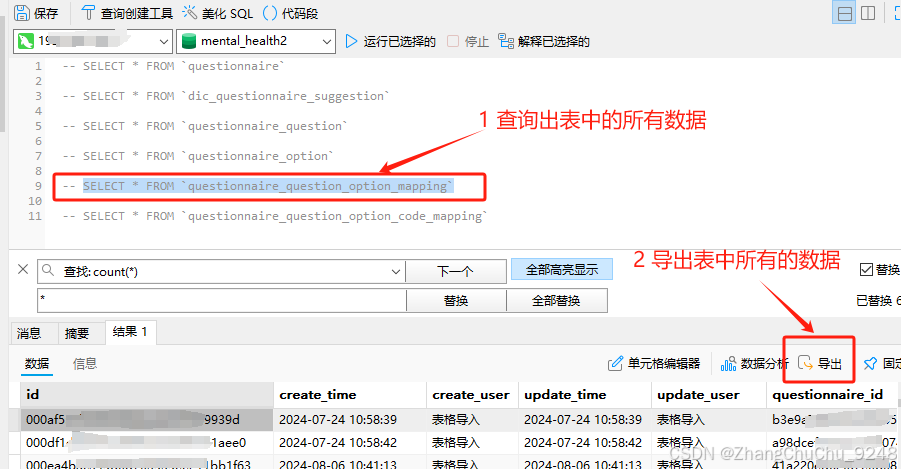The image size is (901, 469).
Task: Select the id cell starting 000df1
Action: coord(147,443)
